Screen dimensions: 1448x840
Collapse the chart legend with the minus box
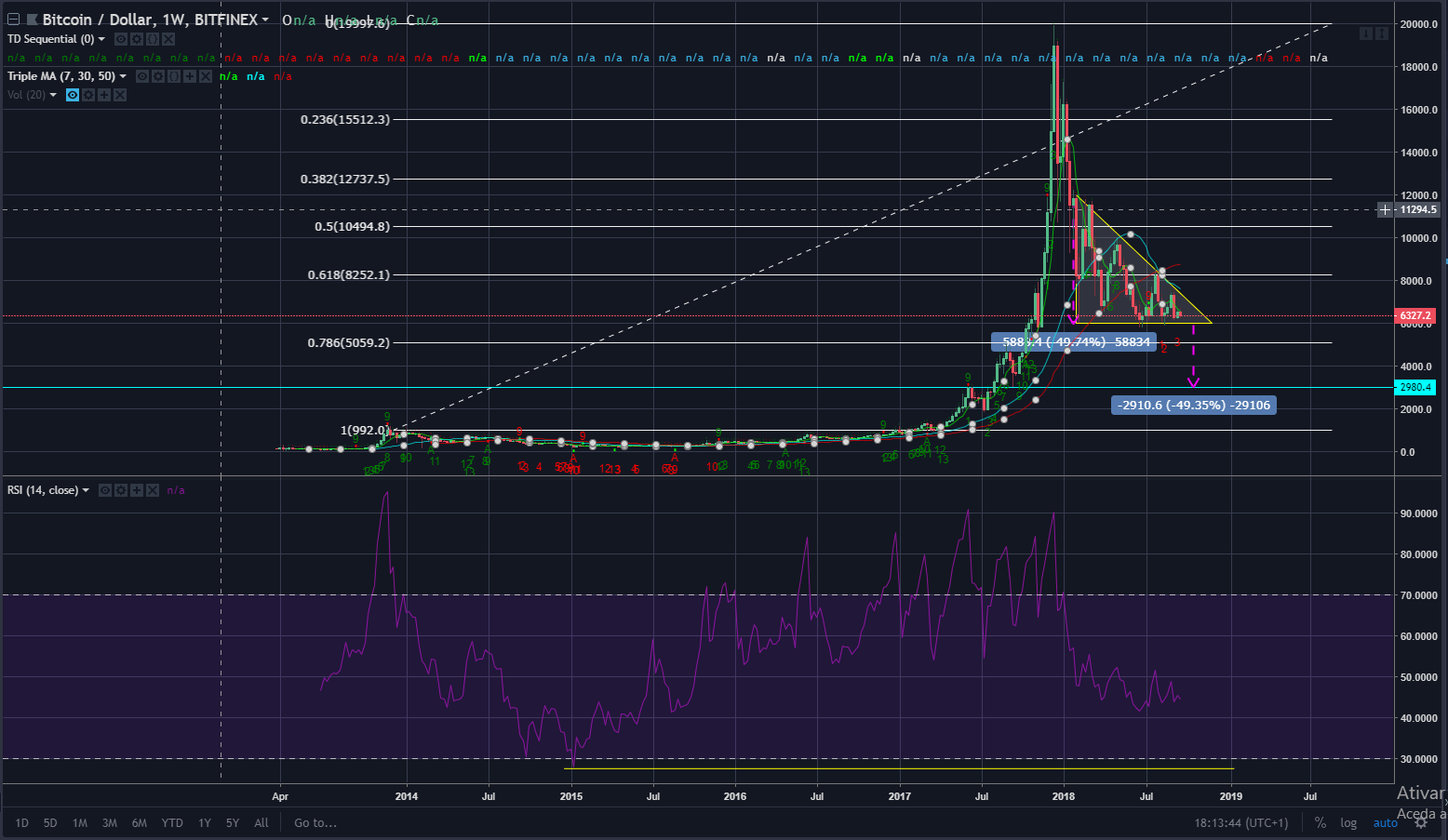13,20
